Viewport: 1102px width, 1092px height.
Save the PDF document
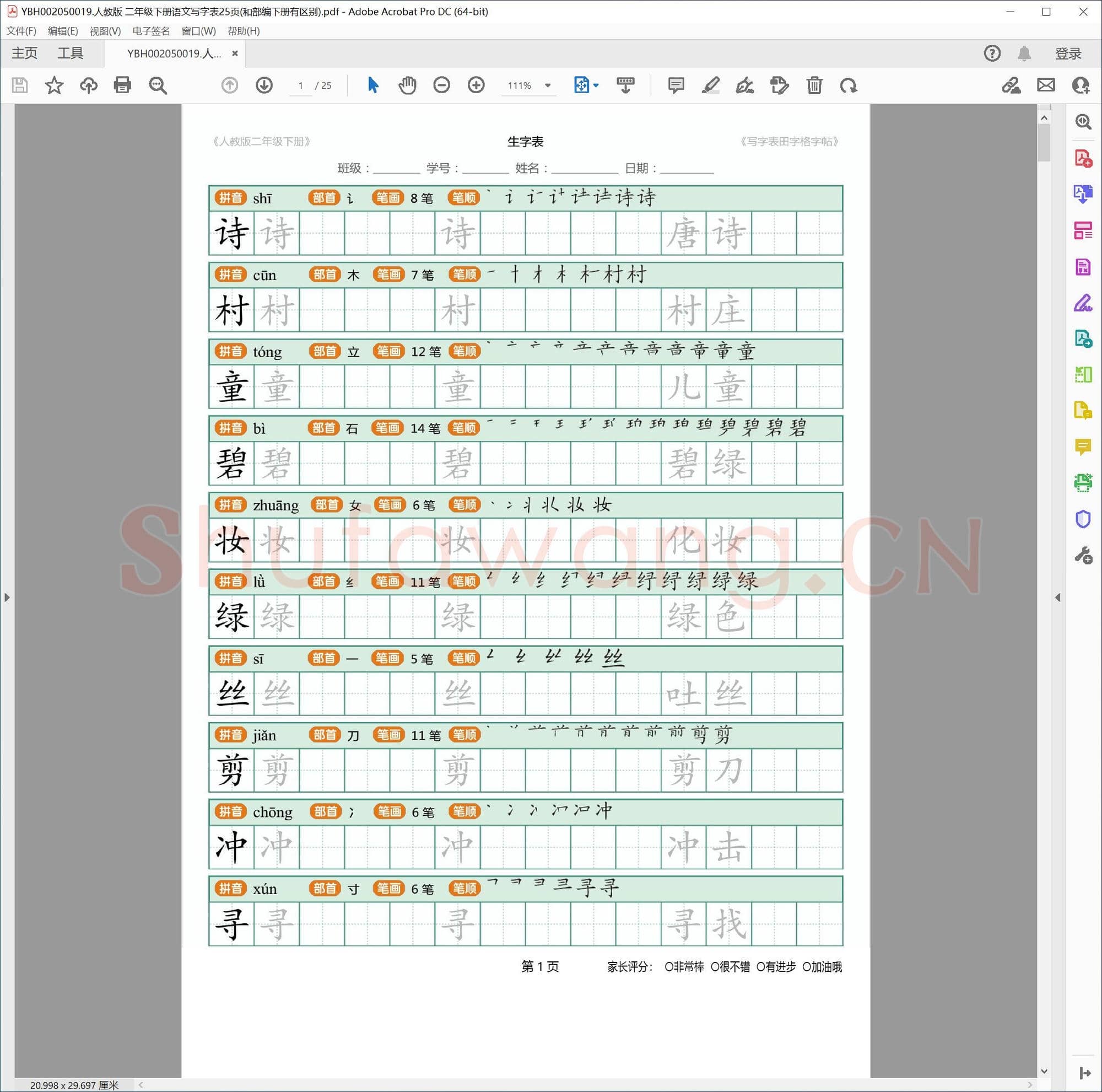19,85
